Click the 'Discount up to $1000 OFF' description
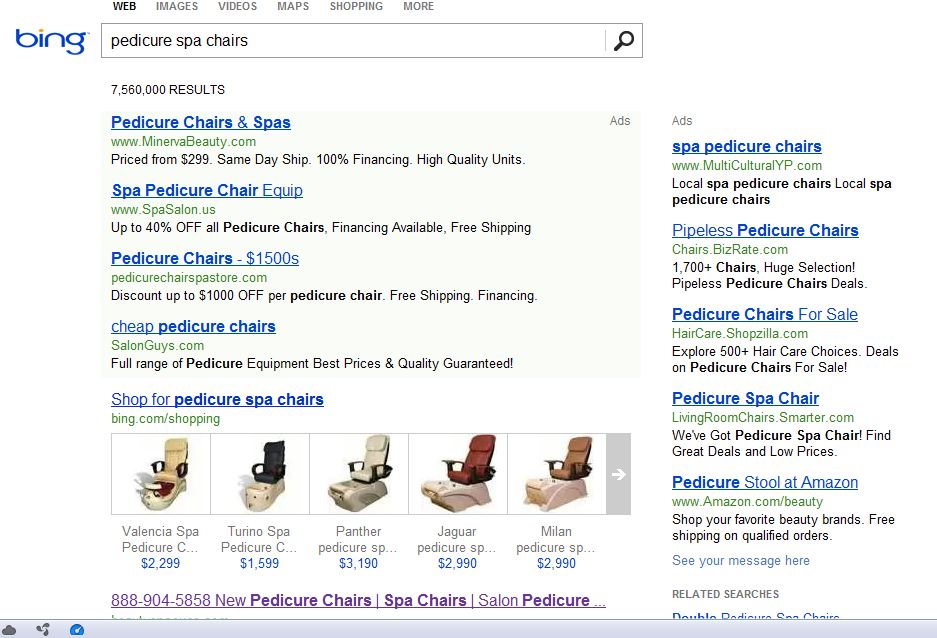The image size is (937, 638). 324,296
